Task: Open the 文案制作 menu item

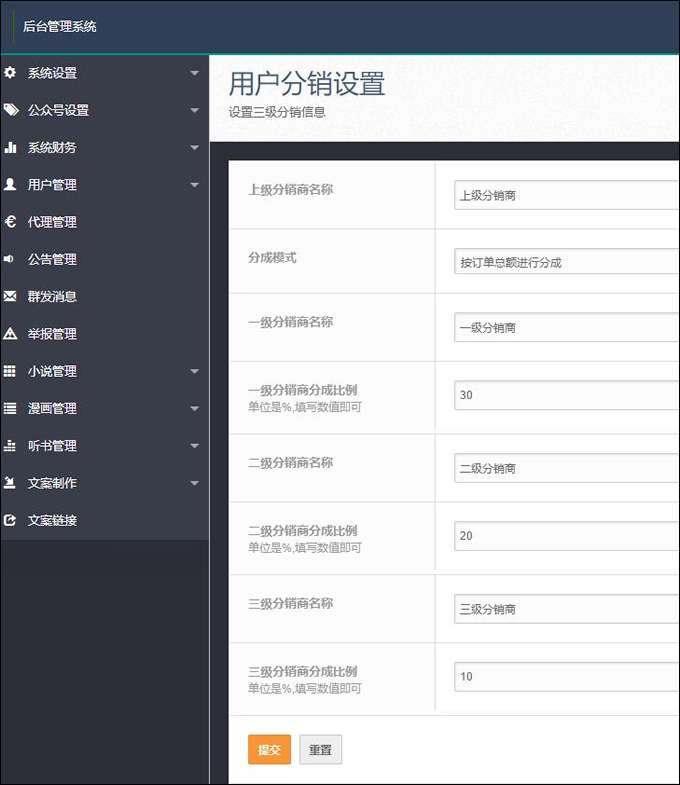Action: pos(52,483)
